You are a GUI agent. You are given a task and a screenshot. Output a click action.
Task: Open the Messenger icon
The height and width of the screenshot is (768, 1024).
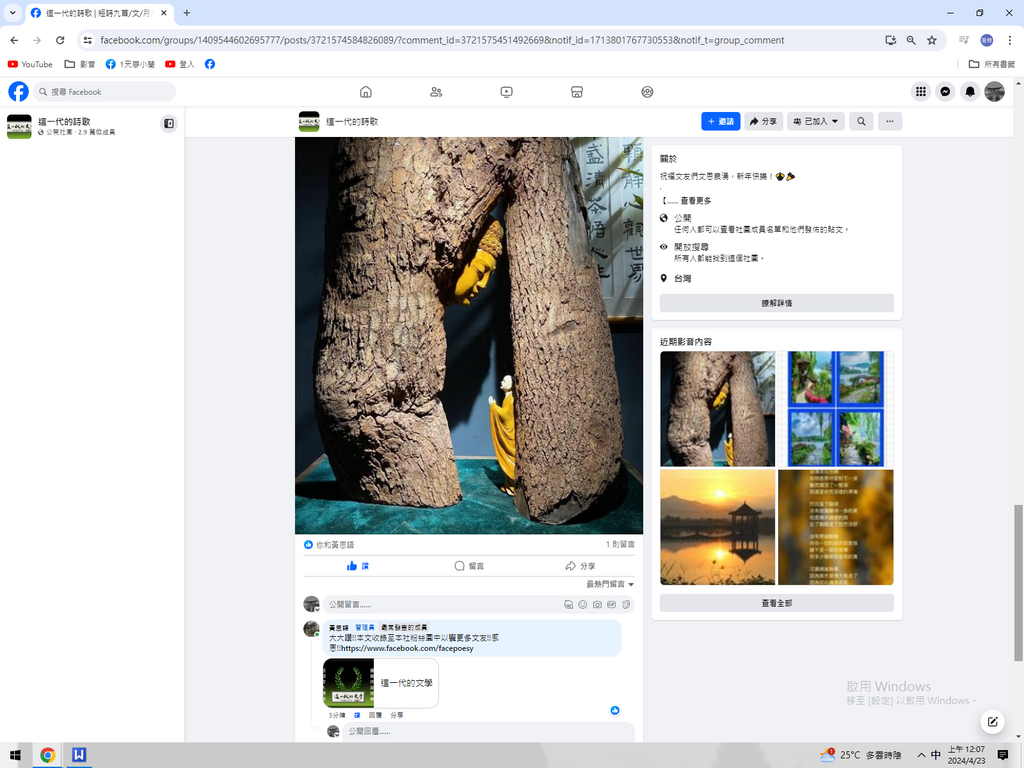click(x=944, y=92)
